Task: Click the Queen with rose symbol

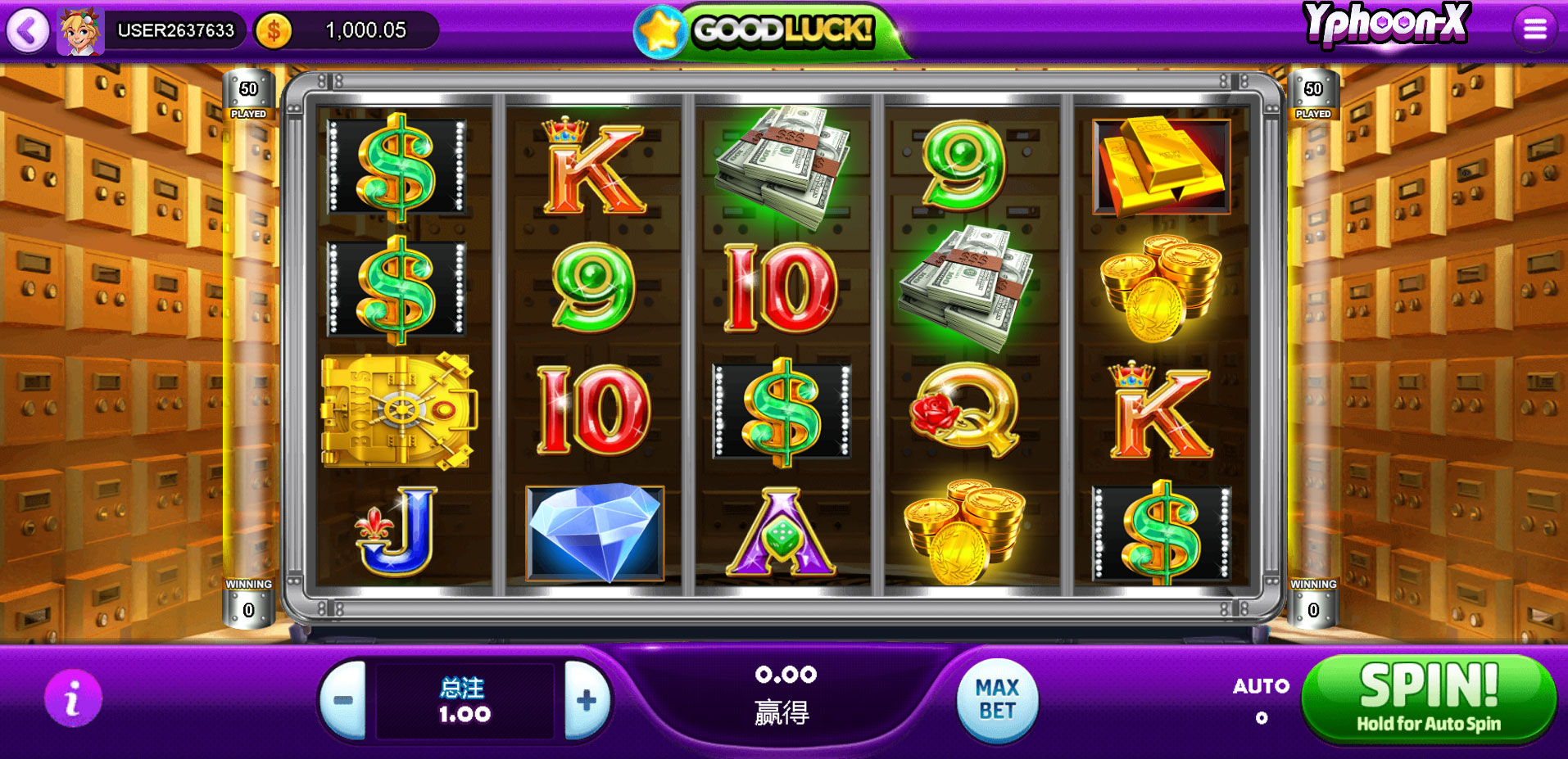Action: click(x=964, y=409)
